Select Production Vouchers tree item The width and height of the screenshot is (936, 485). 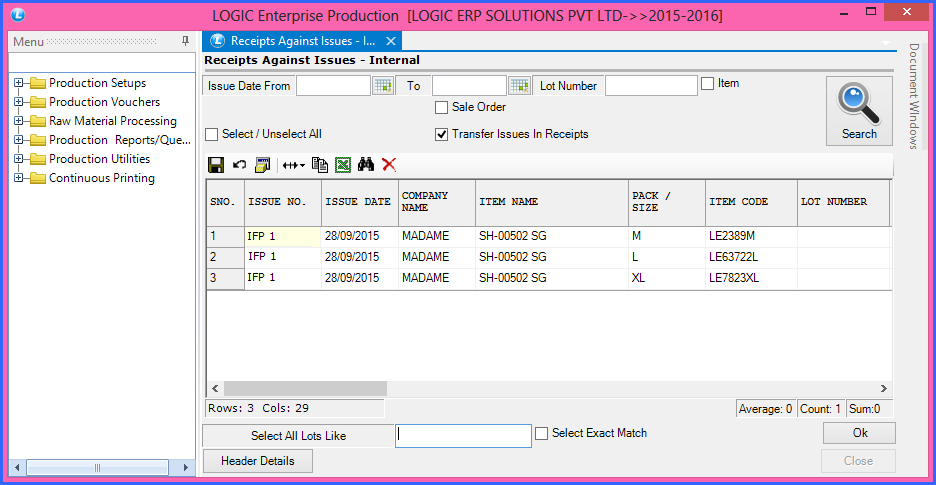click(x=104, y=102)
